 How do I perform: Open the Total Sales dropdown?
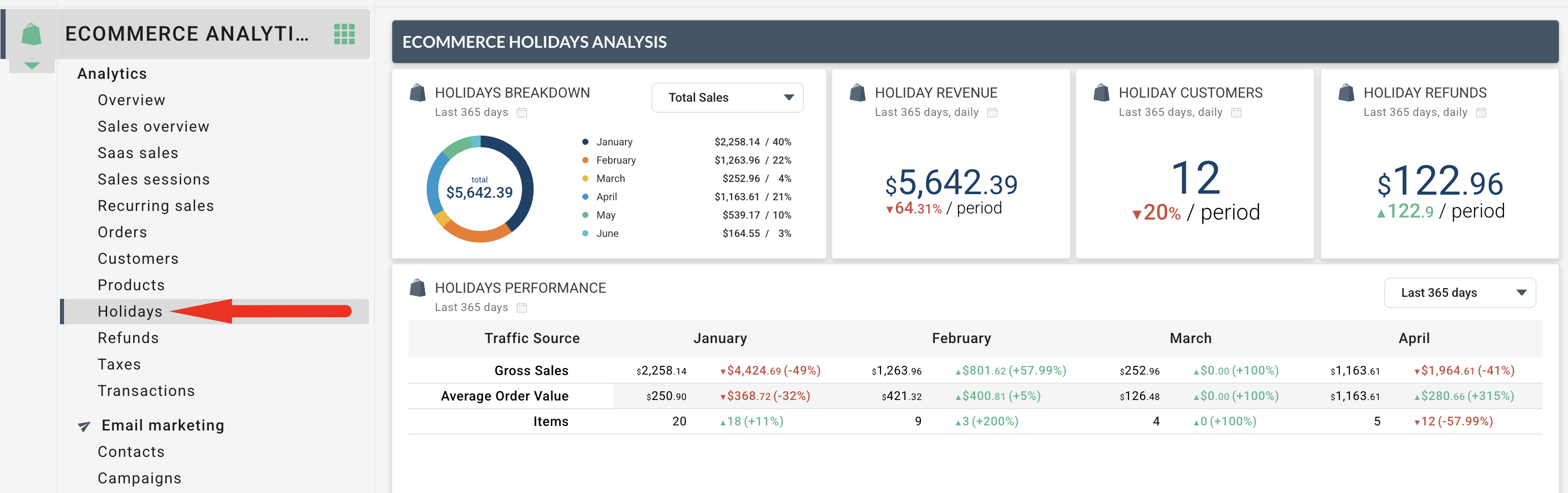[x=727, y=98]
